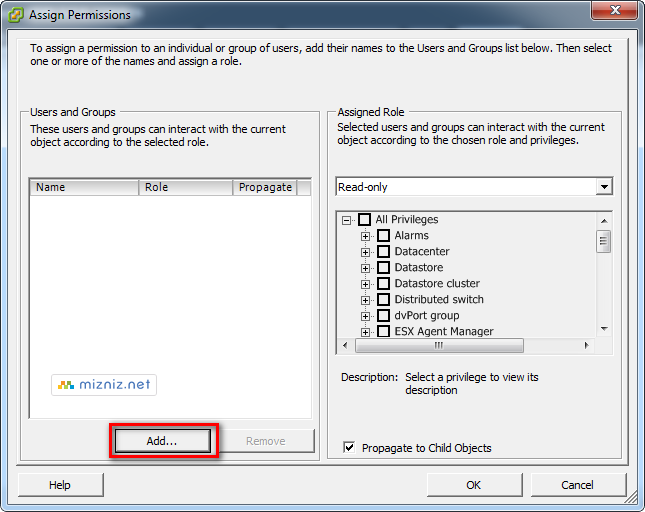Image resolution: width=645 pixels, height=512 pixels.
Task: Select the dvPort group tree label
Action: 427,315
